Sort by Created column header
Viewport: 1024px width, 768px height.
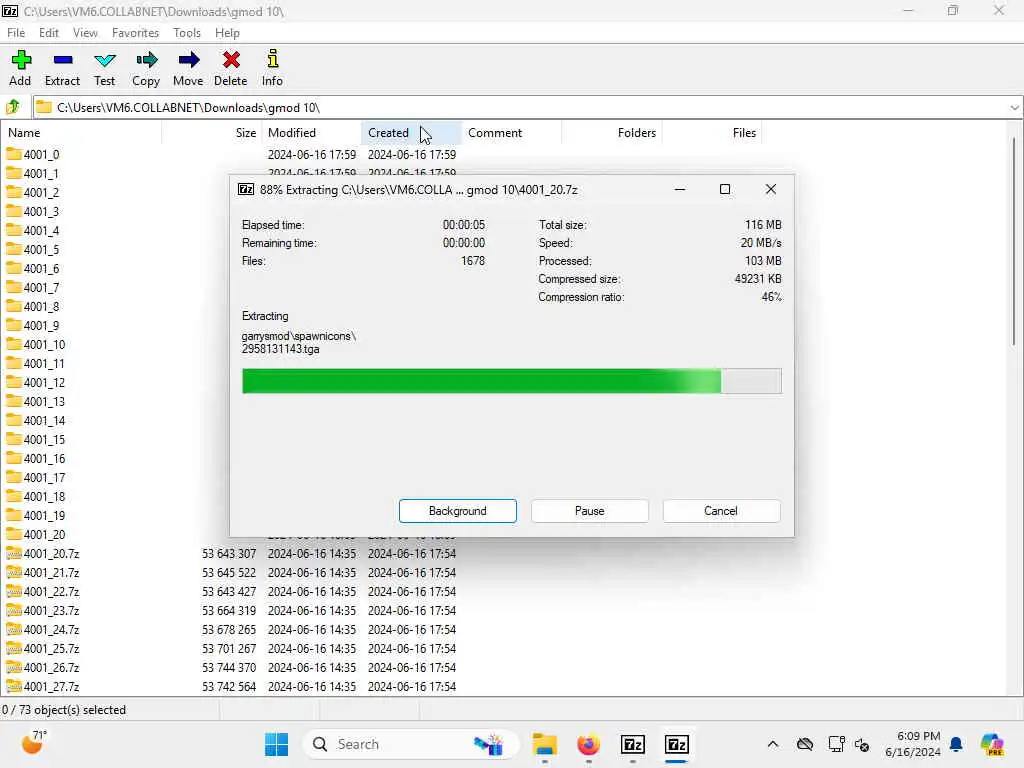411,133
